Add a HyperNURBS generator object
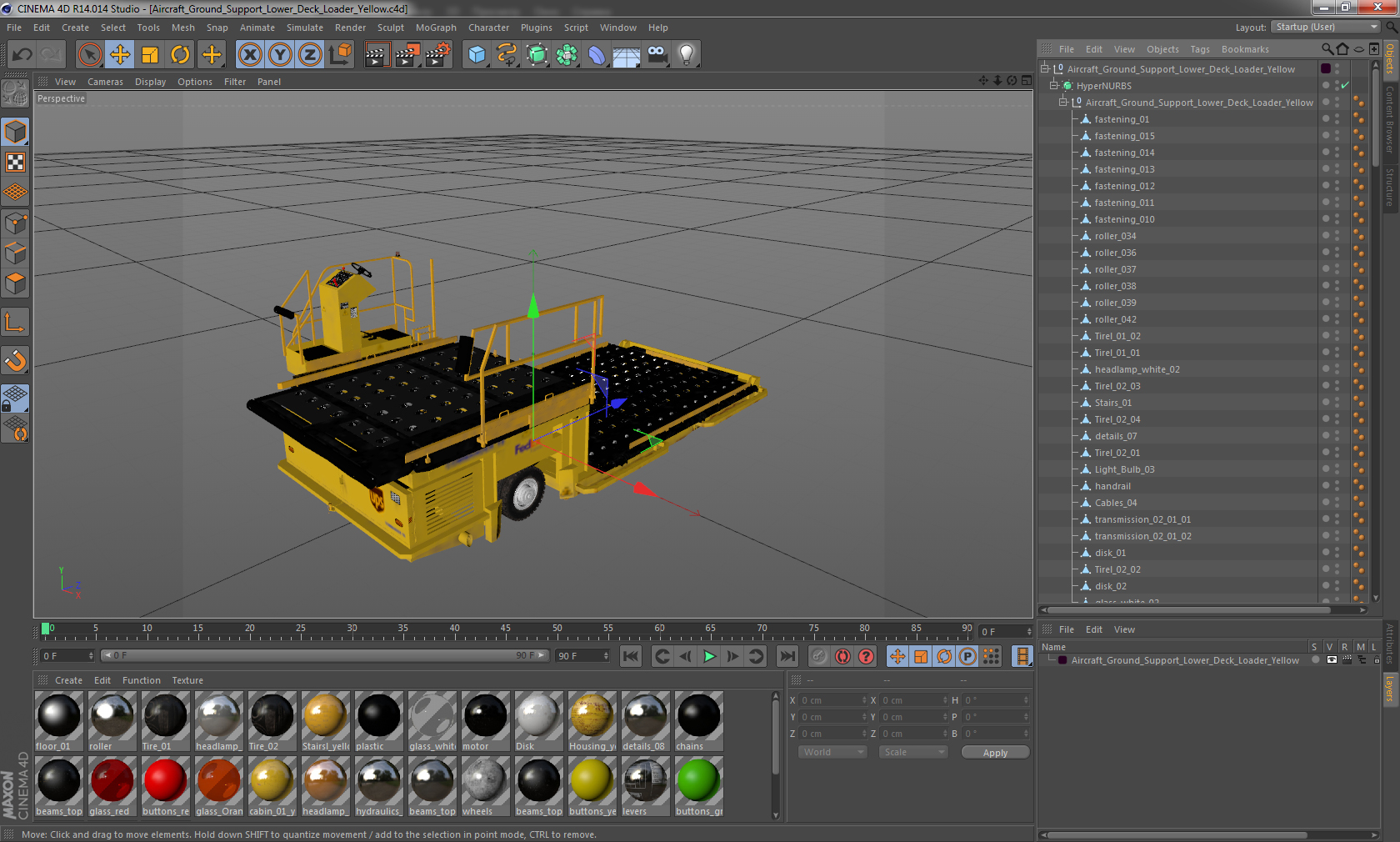Image resolution: width=1400 pixels, height=842 pixels. coord(537,55)
